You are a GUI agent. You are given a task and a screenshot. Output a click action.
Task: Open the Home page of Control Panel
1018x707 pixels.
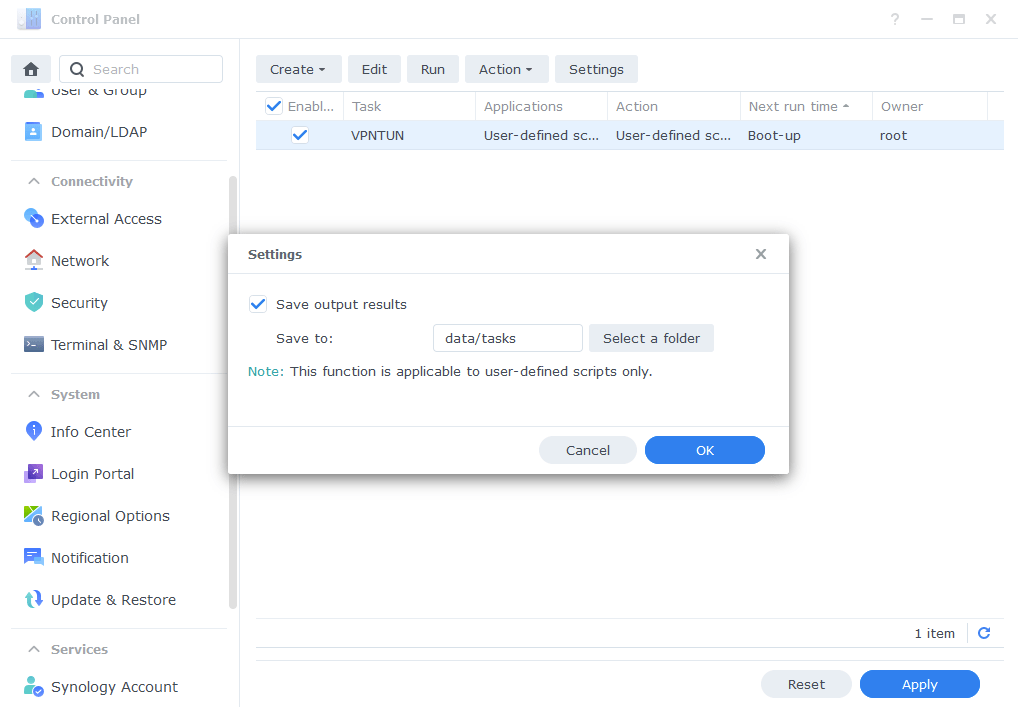30,68
